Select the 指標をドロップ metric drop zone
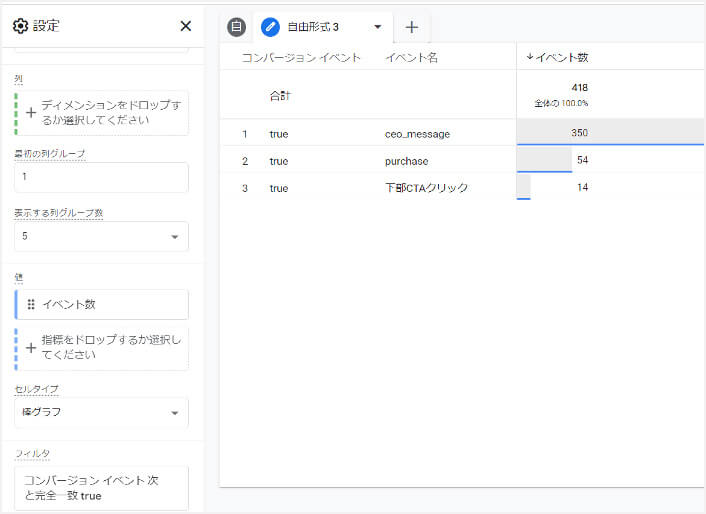The width and height of the screenshot is (706, 514). point(101,347)
